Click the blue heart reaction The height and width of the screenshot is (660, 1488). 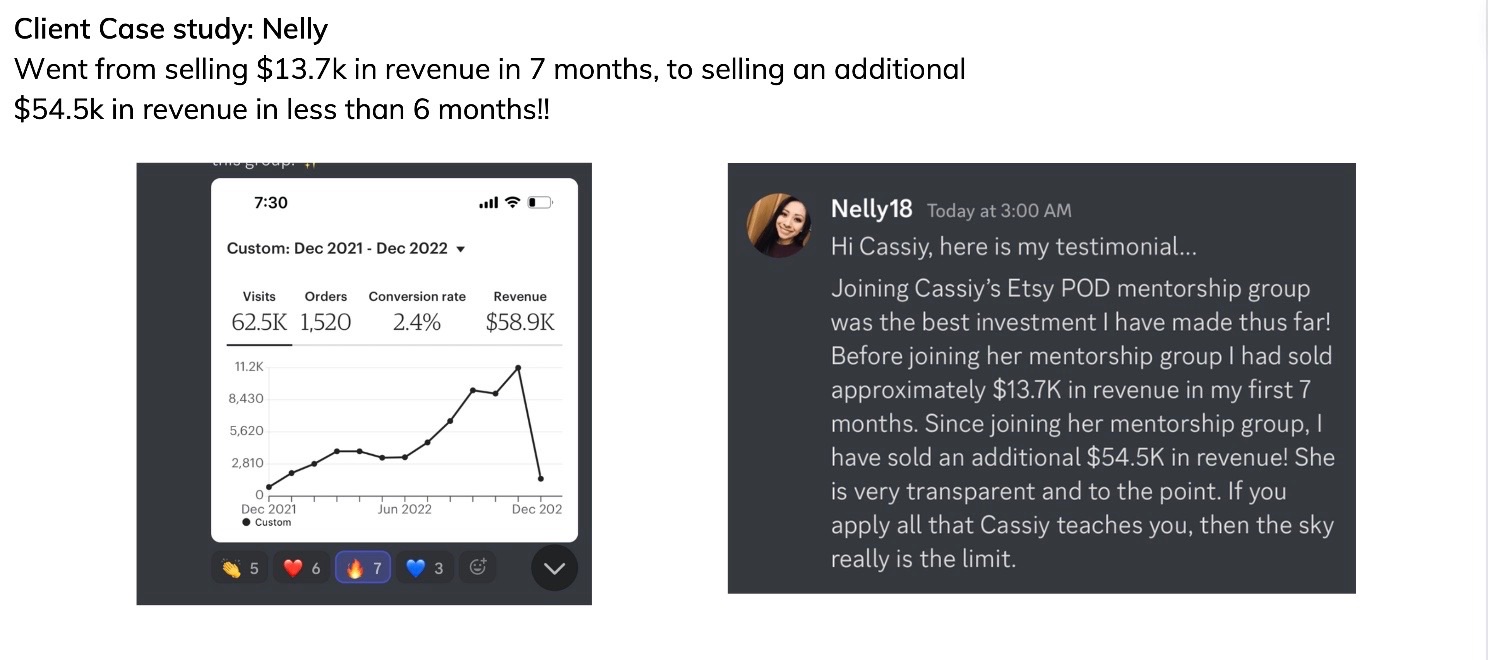click(424, 568)
